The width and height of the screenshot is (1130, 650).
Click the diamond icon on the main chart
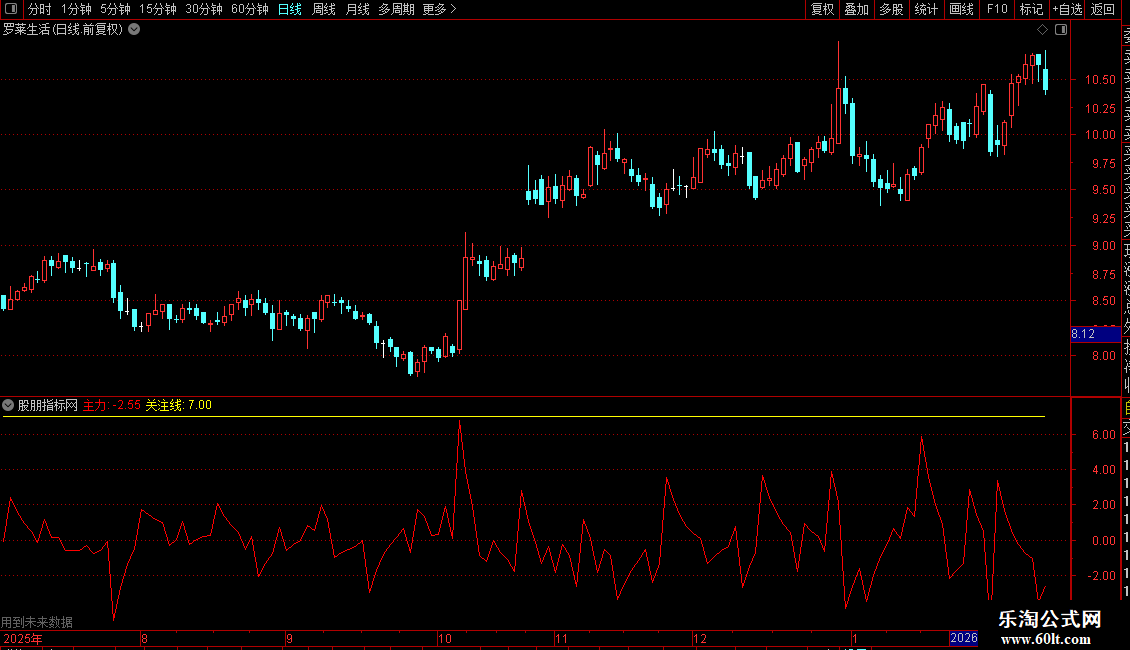[x=1042, y=30]
